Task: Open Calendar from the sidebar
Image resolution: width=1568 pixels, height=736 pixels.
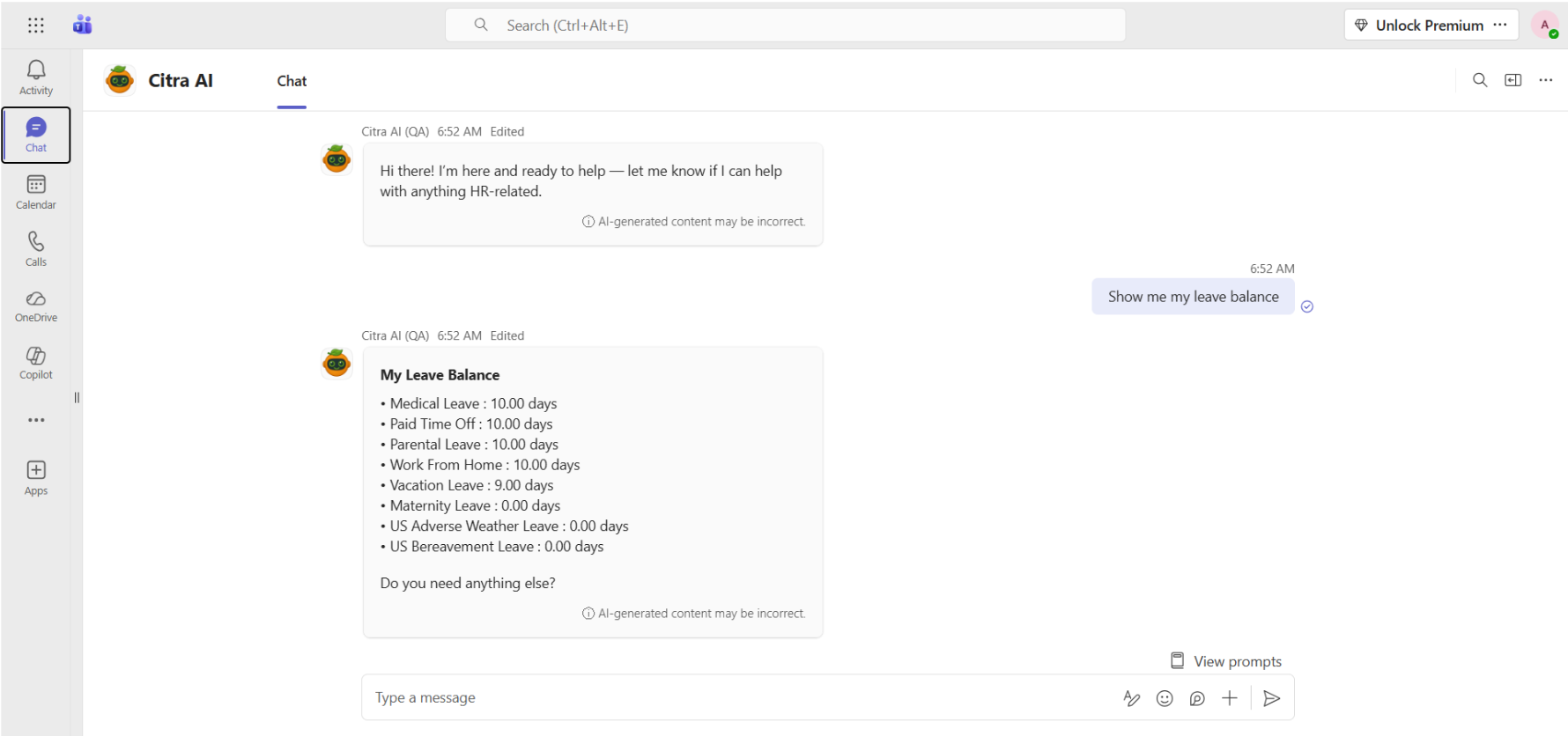Action: pos(36,192)
